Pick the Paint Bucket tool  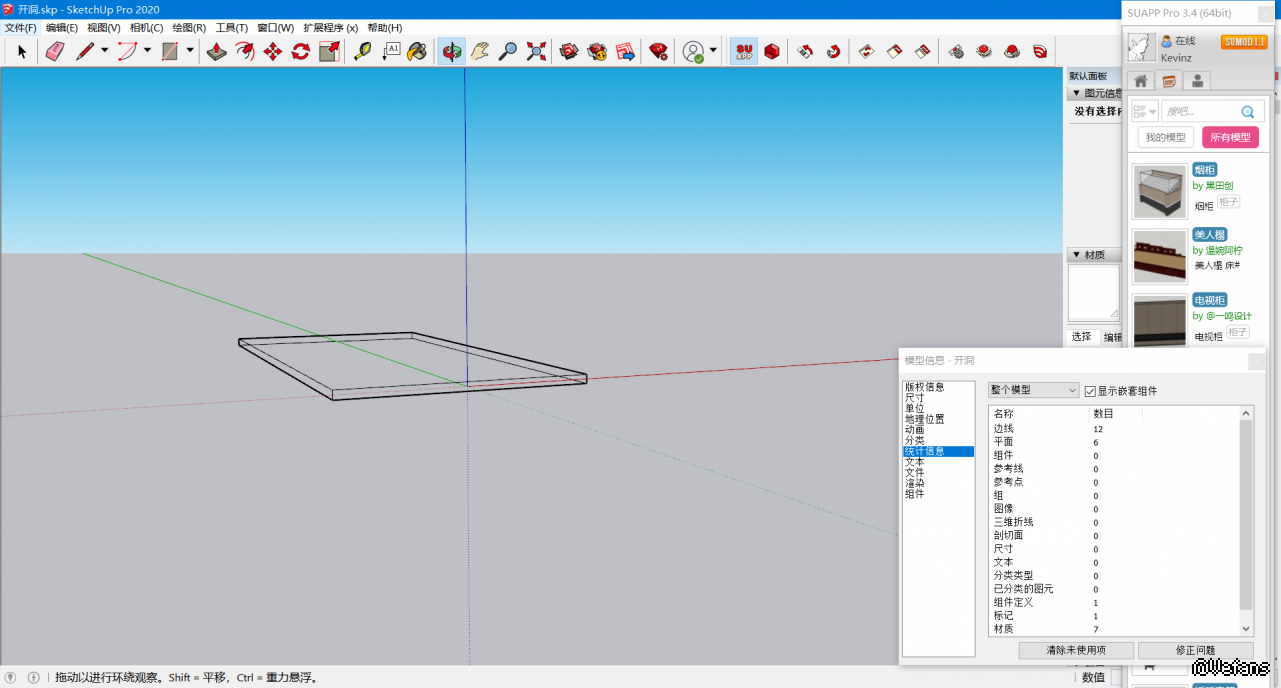(x=417, y=51)
